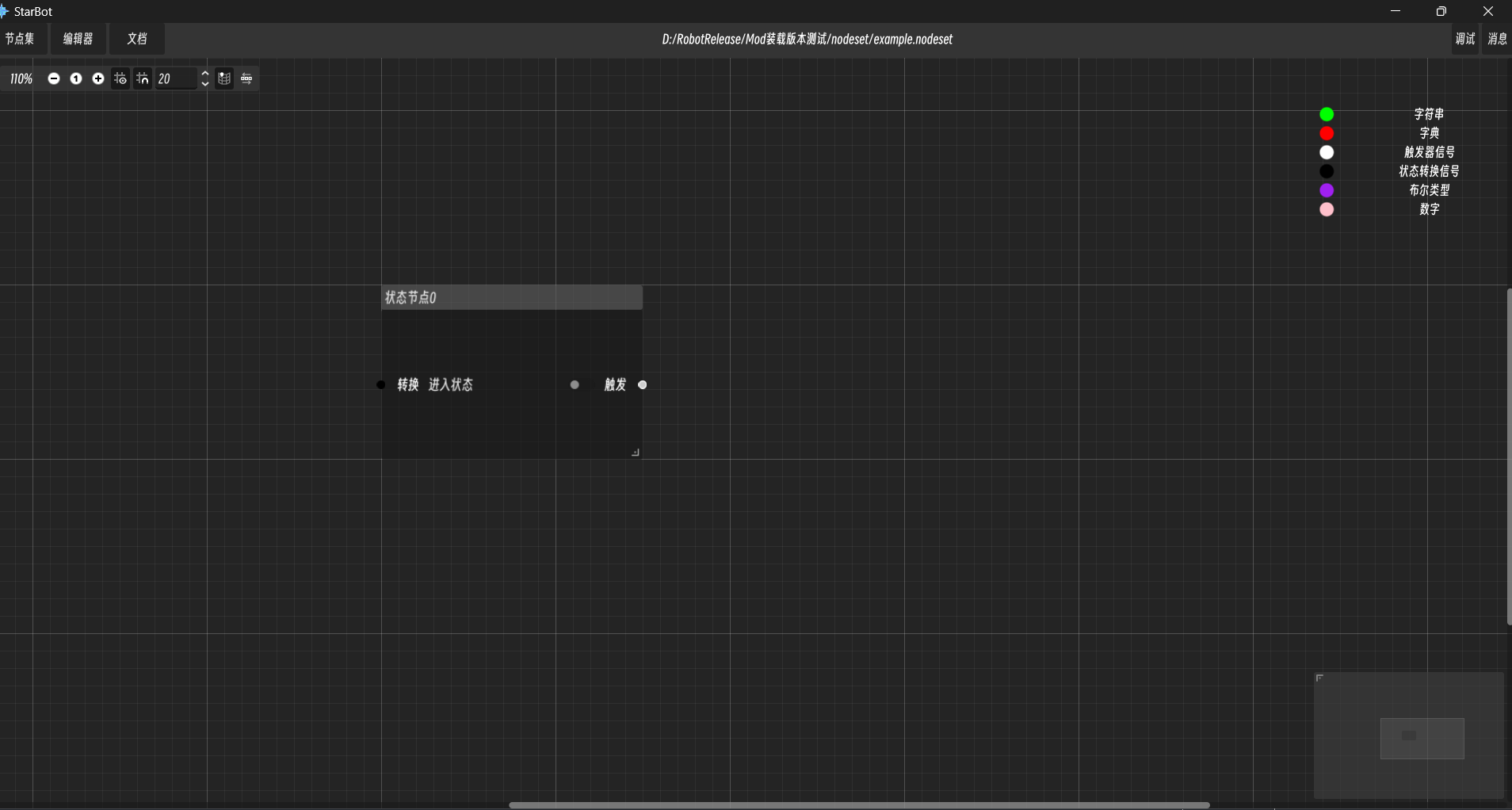Click the gray inner port before 触发
Viewport: 1512px width, 810px height.
[x=575, y=385]
